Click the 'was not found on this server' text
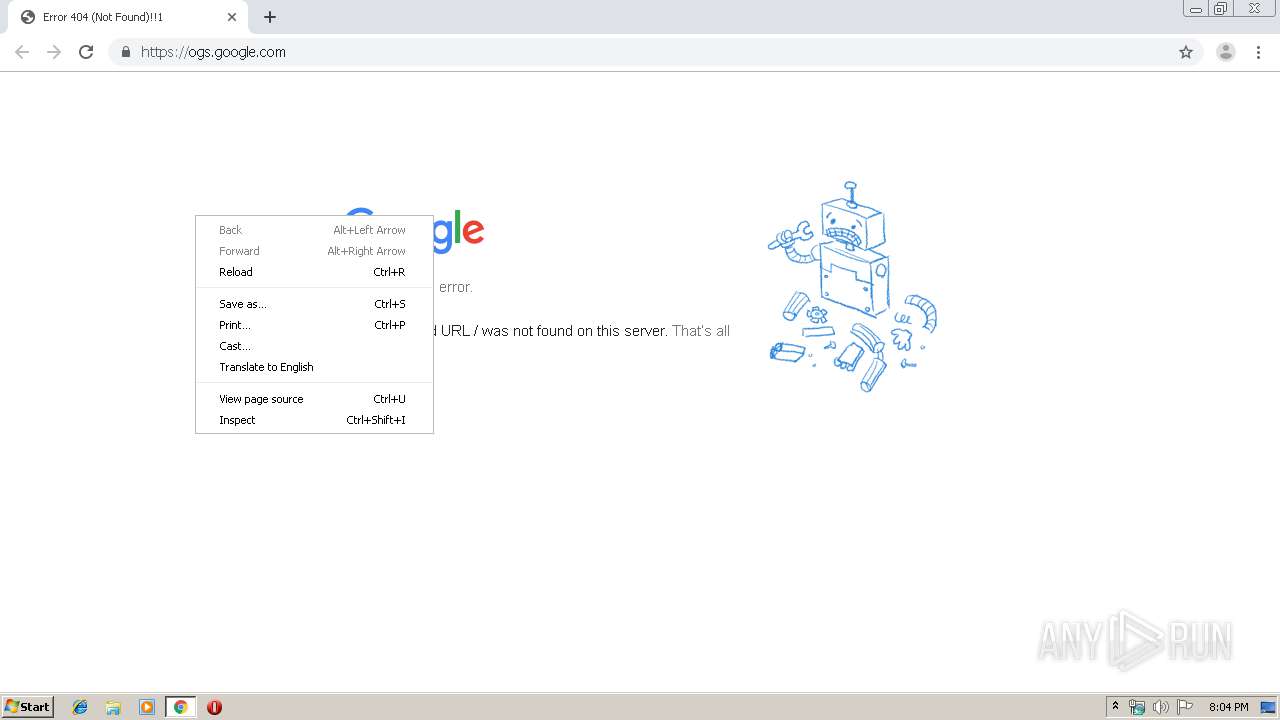This screenshot has width=1280, height=720. [575, 331]
